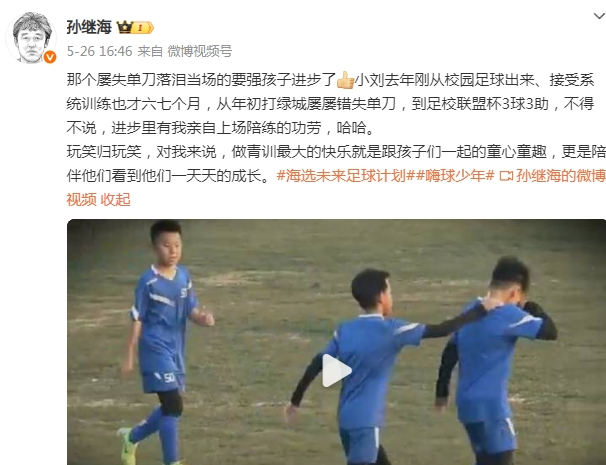Open the 孙继海 profile avatar
Screen dimensions: 606x465
[32, 37]
